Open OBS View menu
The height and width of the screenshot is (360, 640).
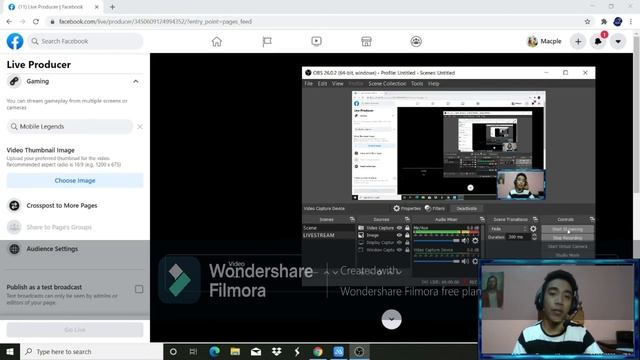(x=338, y=84)
